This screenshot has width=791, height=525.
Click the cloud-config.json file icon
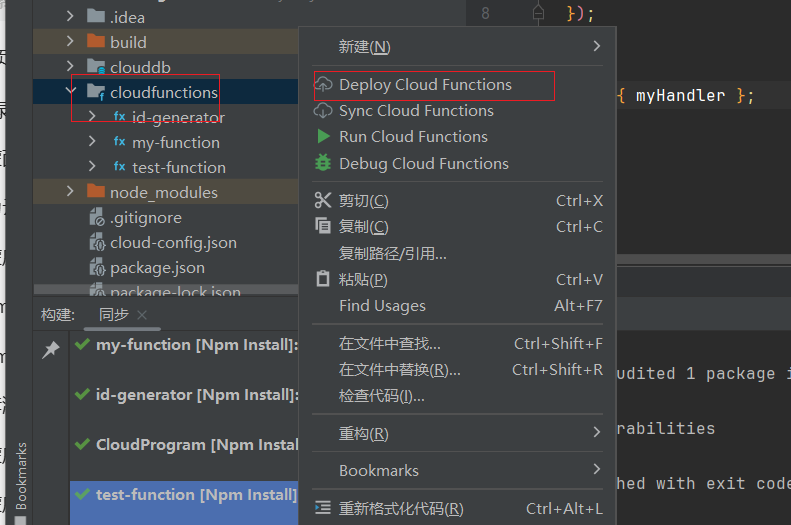(97, 243)
